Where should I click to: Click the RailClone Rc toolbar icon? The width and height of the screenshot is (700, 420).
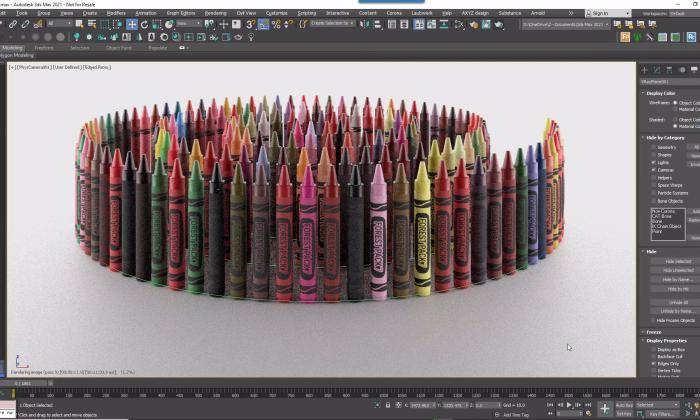point(691,37)
